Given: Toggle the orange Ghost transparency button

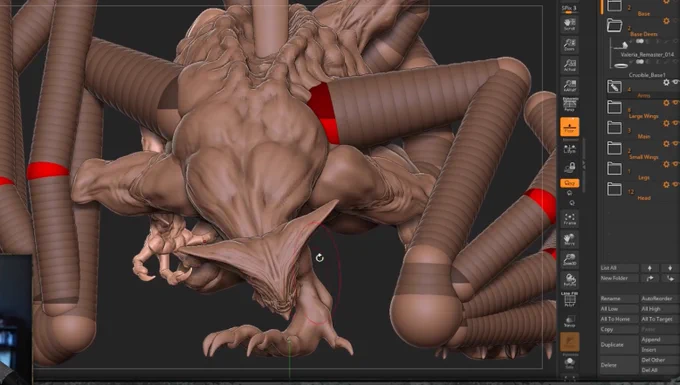Looking at the screenshot, I should (x=569, y=342).
